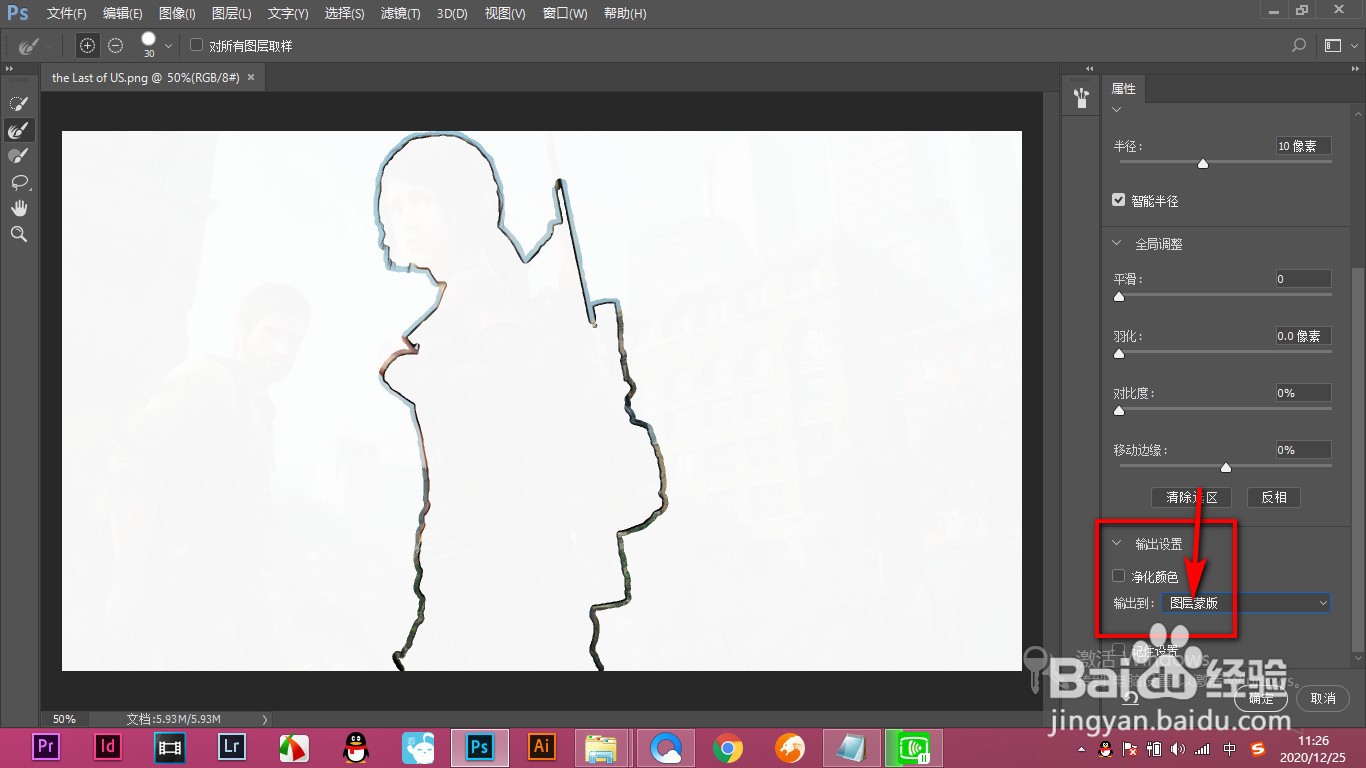Open the 文件(F) menu
Screen dimensions: 1366x768
(67, 14)
